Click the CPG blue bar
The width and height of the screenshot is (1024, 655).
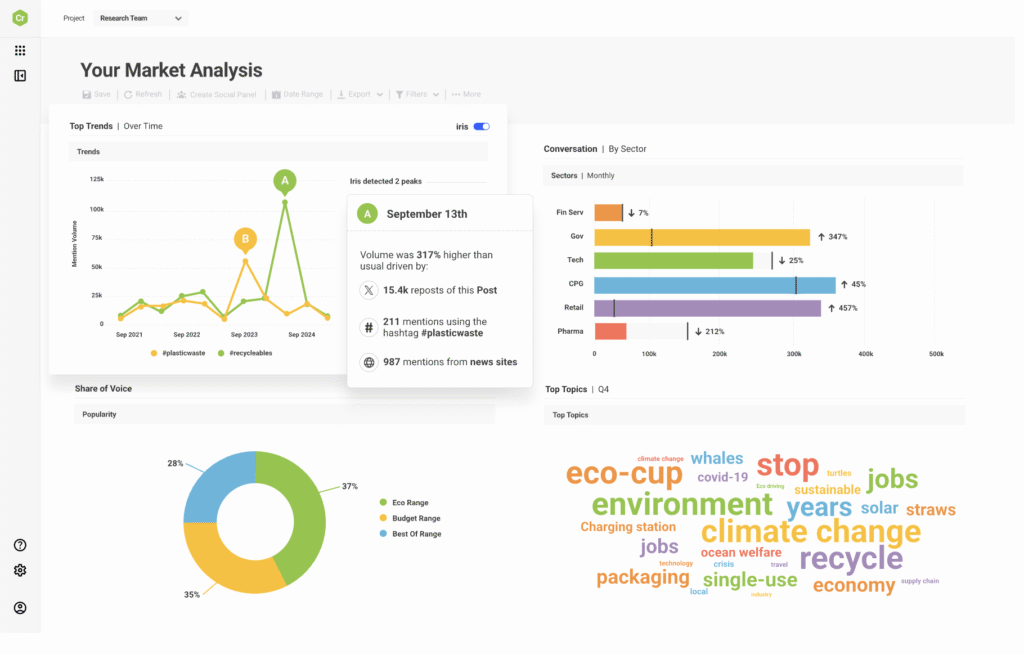[715, 285]
